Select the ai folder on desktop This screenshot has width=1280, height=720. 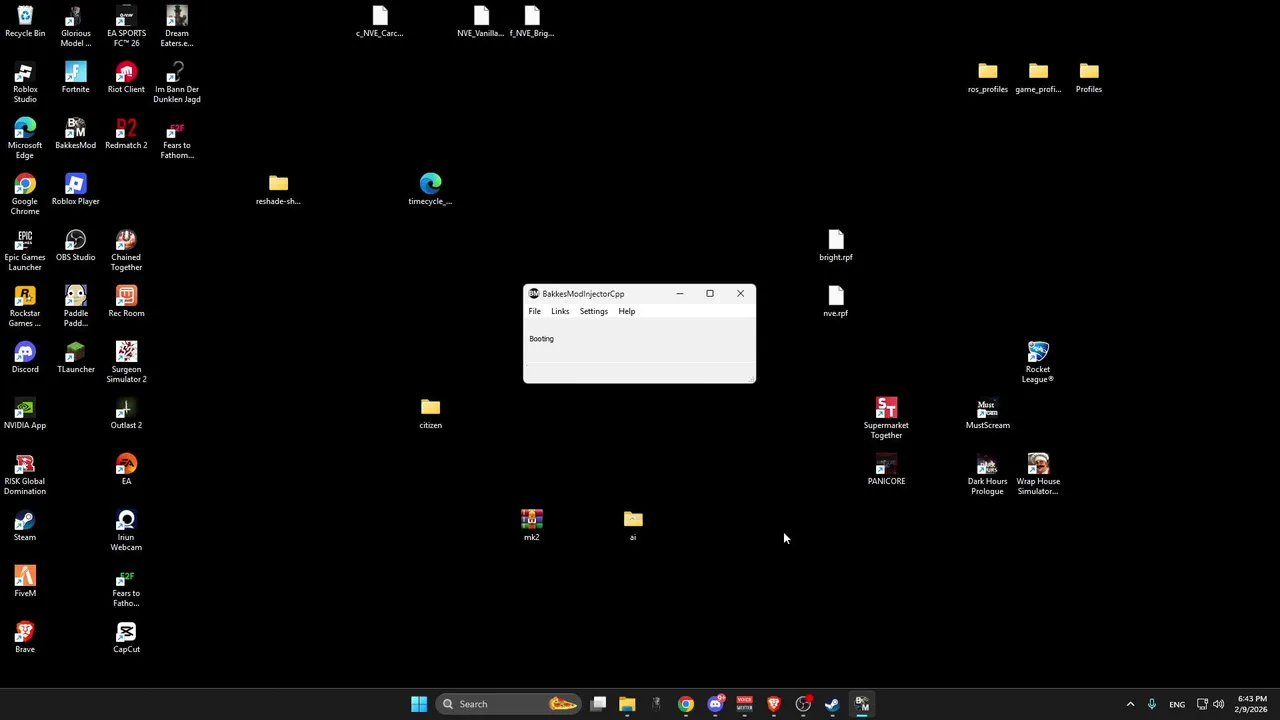(x=633, y=526)
